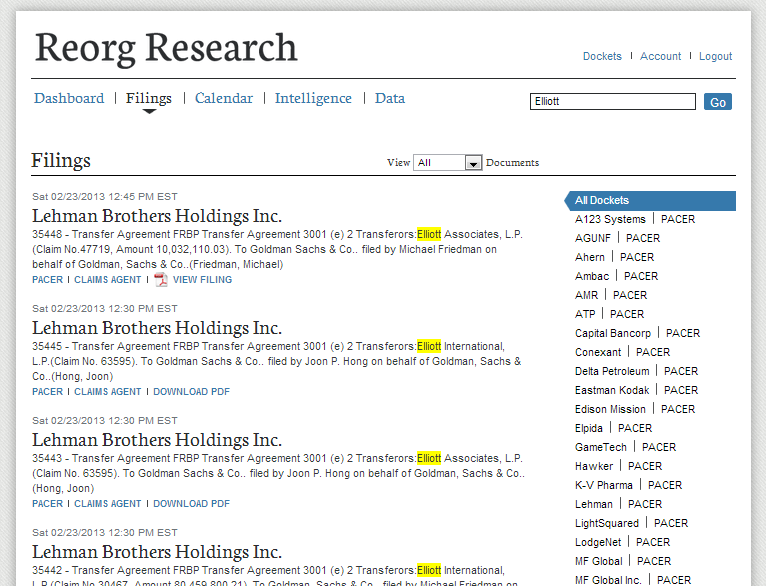Open the Lehman Brothers heading for filing 35443
This screenshot has height=586, width=767.
click(x=157, y=440)
